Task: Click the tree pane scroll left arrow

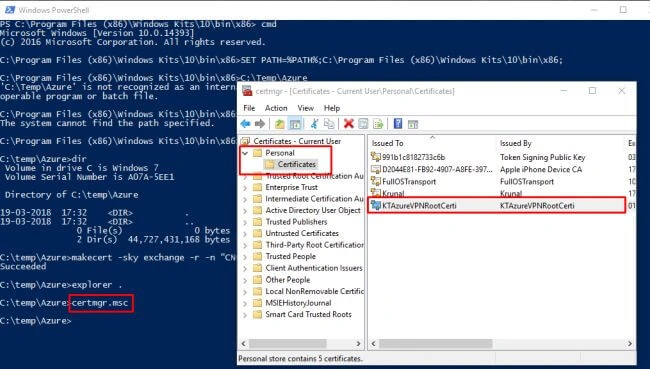Action: (244, 343)
